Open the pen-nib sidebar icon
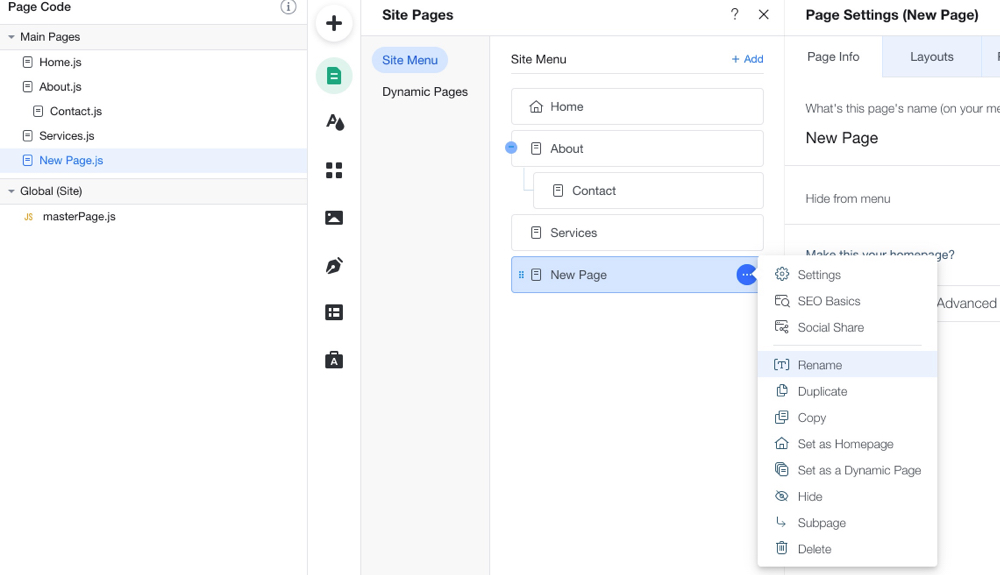This screenshot has width=1000, height=575. 334,265
